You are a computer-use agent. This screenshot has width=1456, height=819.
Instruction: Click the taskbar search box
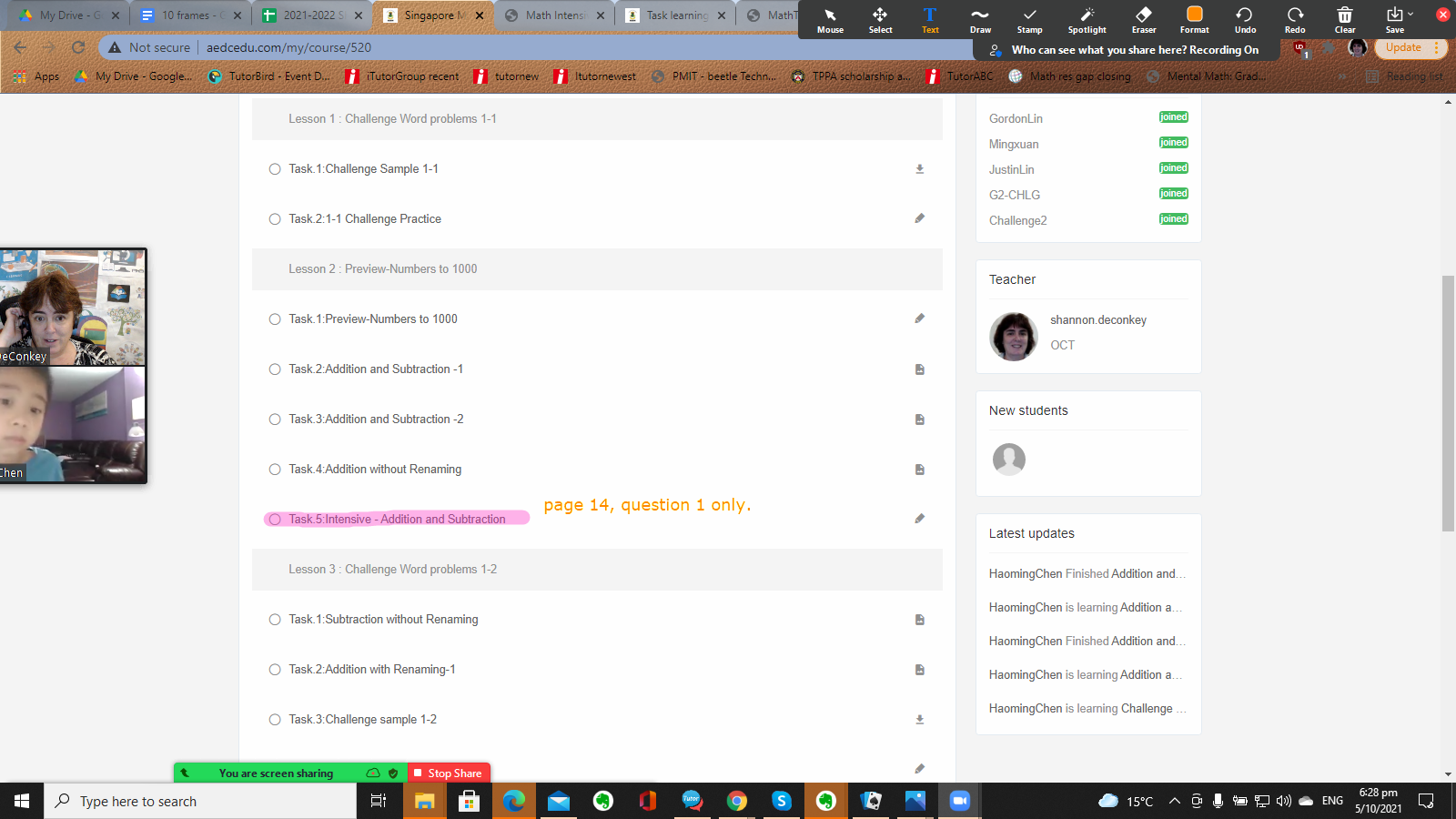coord(200,801)
